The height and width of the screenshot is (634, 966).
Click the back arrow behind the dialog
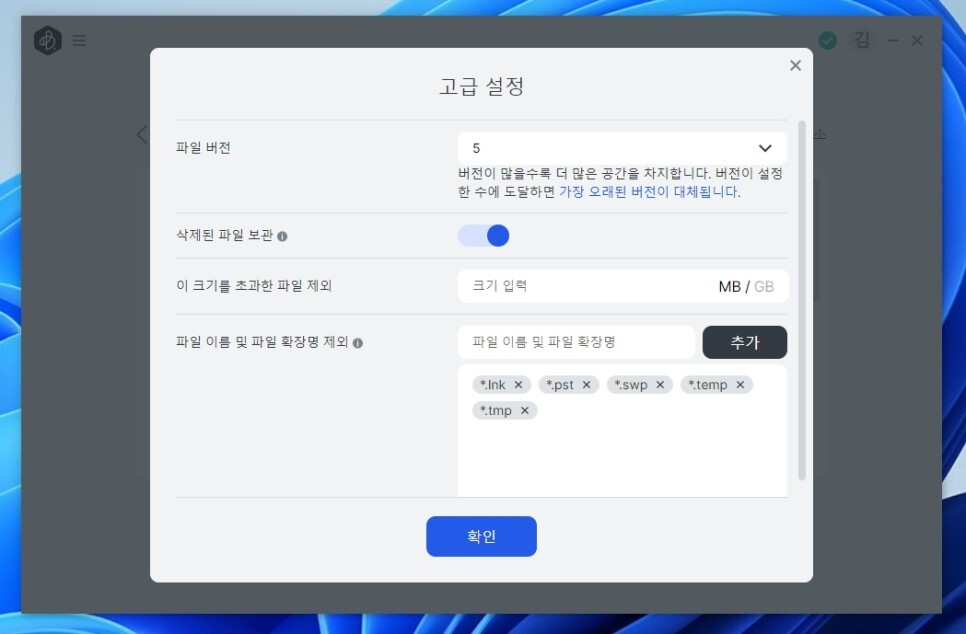point(142,134)
